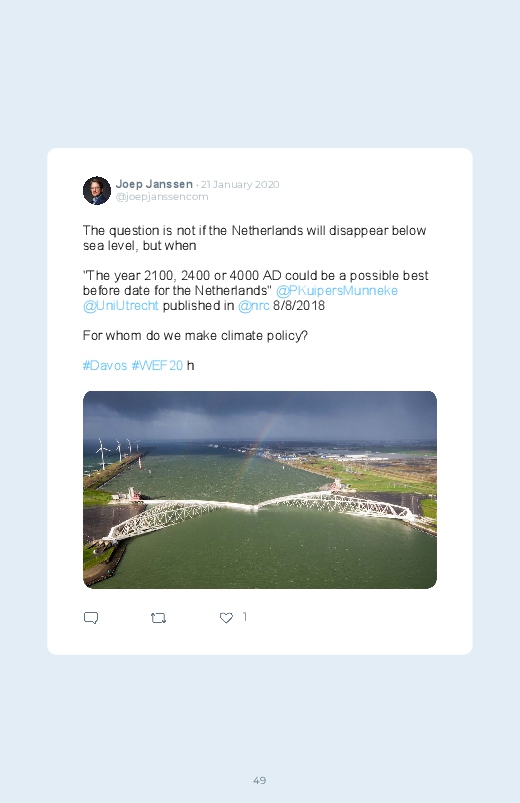
Task: Open the #Davos hashtag
Action: coord(105,365)
